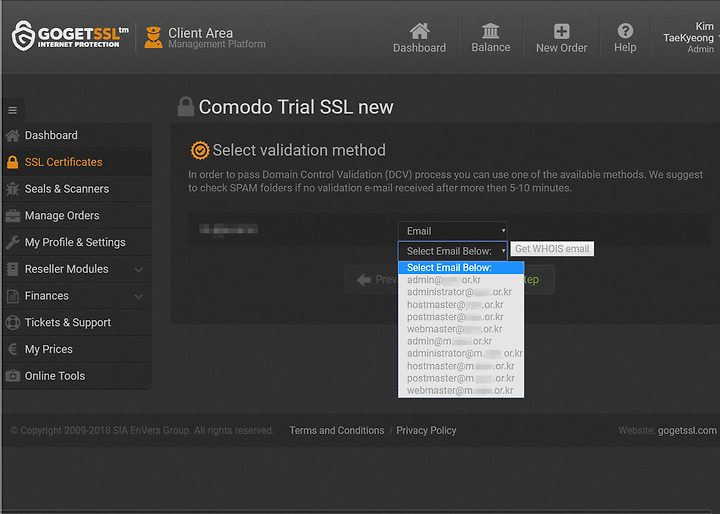720x514 pixels.
Task: Open Help via the top question mark icon
Action: [625, 31]
